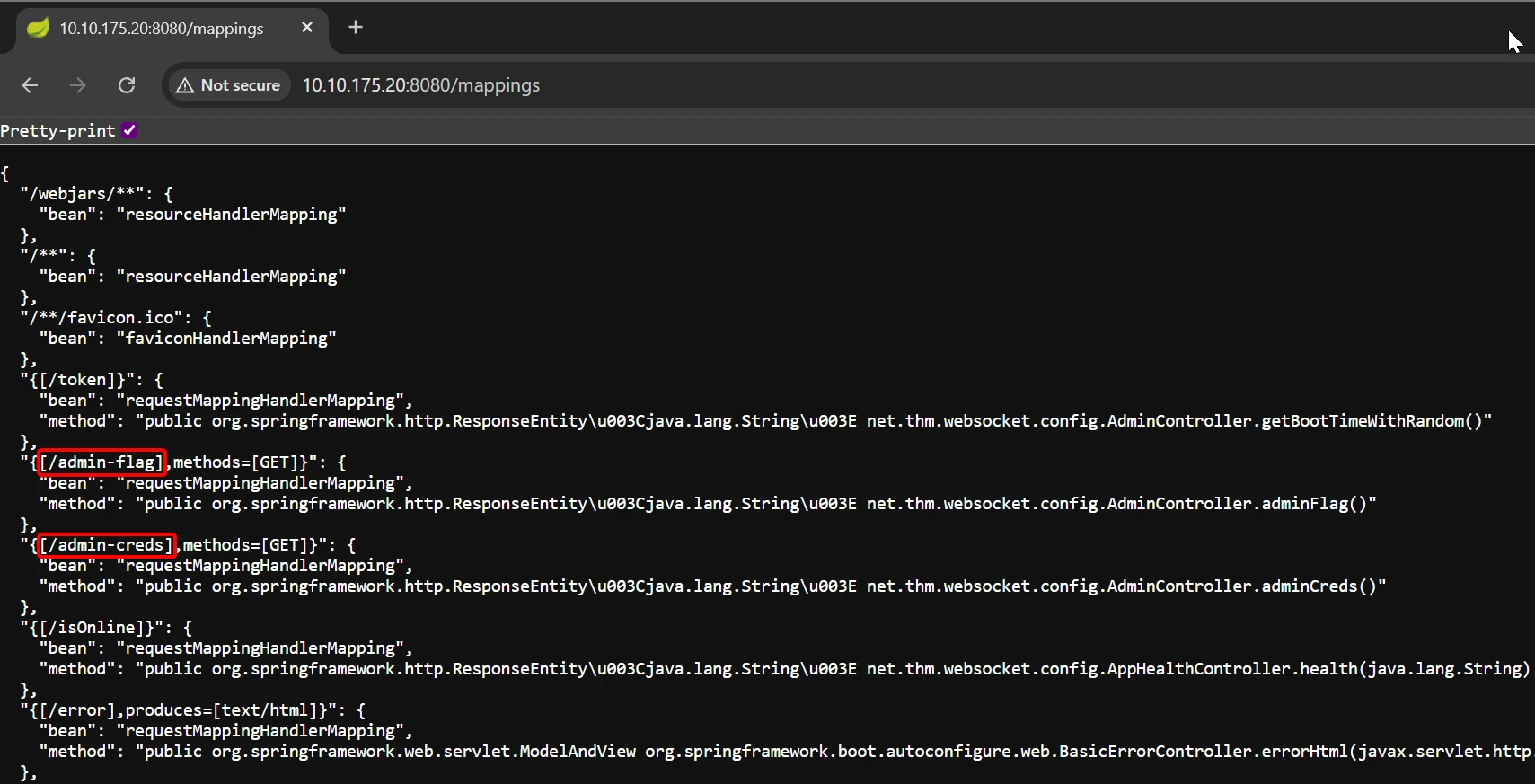Open a new browser tab
1535x784 pixels.
coord(356,28)
